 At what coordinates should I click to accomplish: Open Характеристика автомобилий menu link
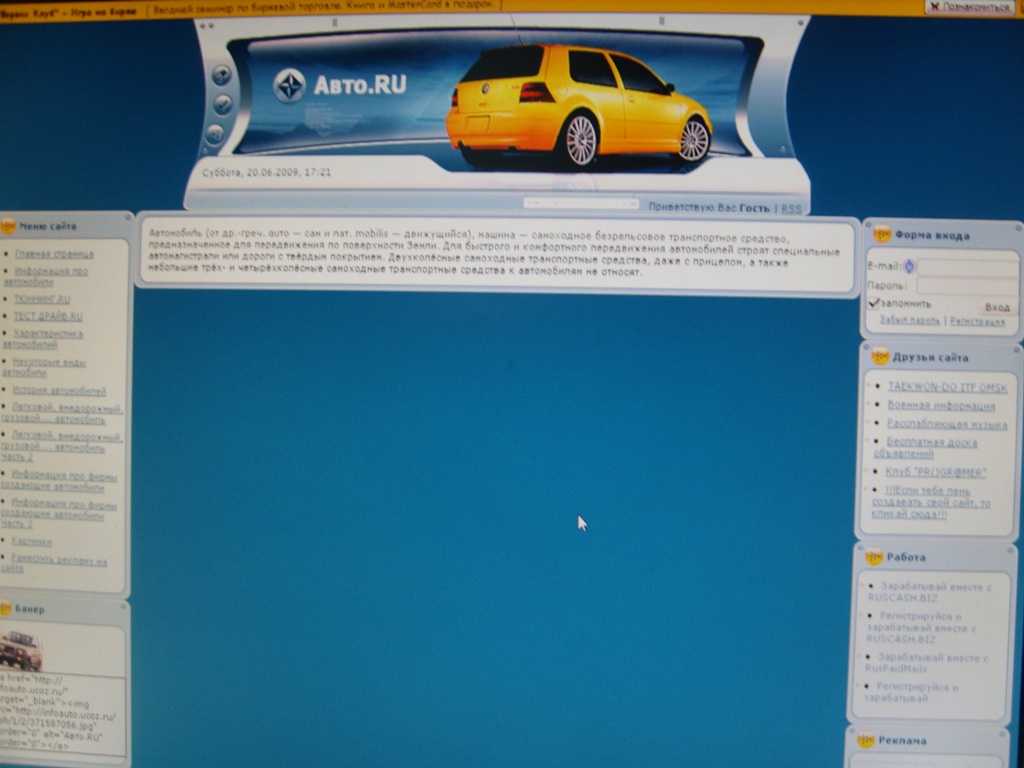point(43,339)
